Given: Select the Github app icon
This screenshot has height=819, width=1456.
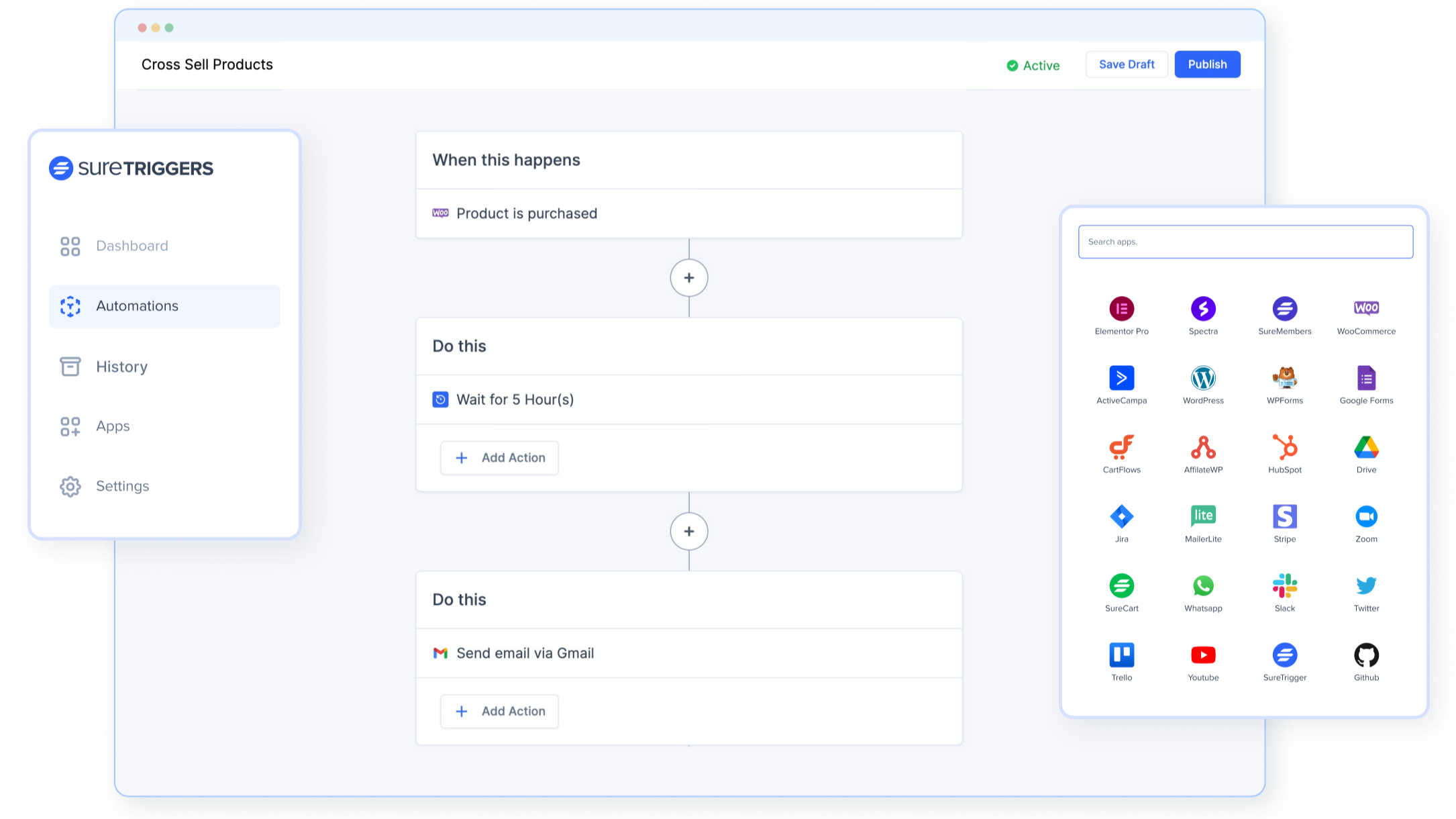Looking at the screenshot, I should tap(1365, 655).
